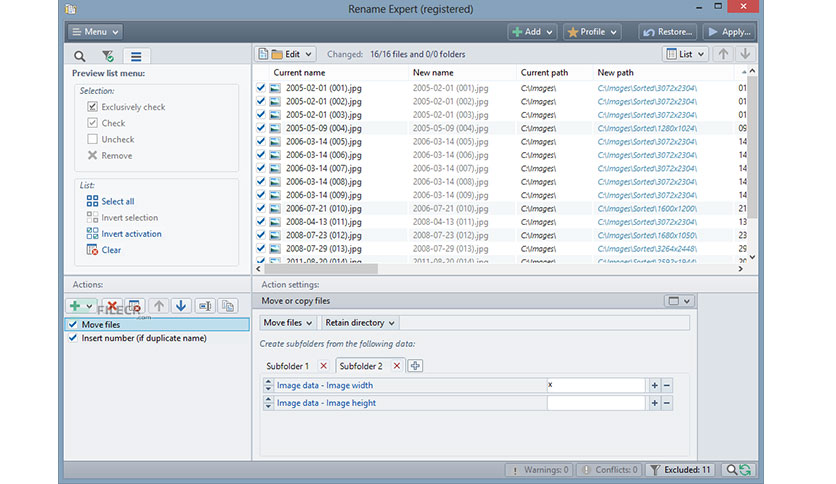Open the Menu dropdown
Viewport: 836px width, 484px height.
point(95,32)
